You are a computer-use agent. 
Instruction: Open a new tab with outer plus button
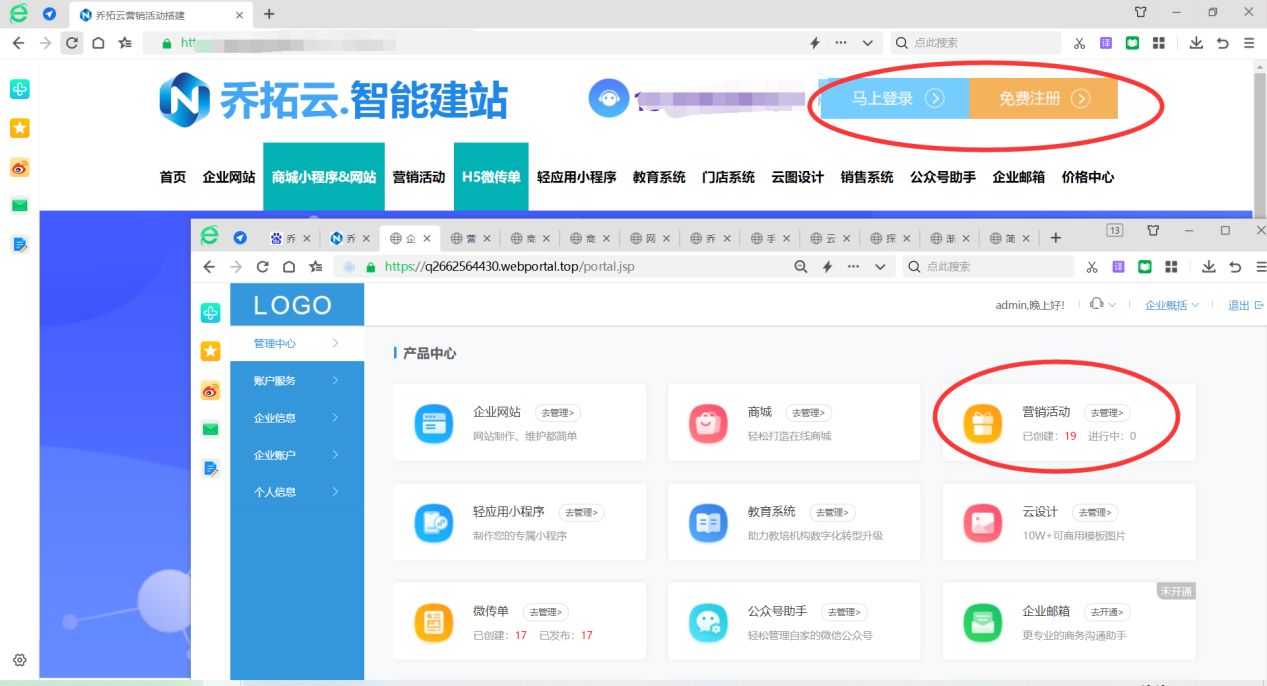pos(269,14)
